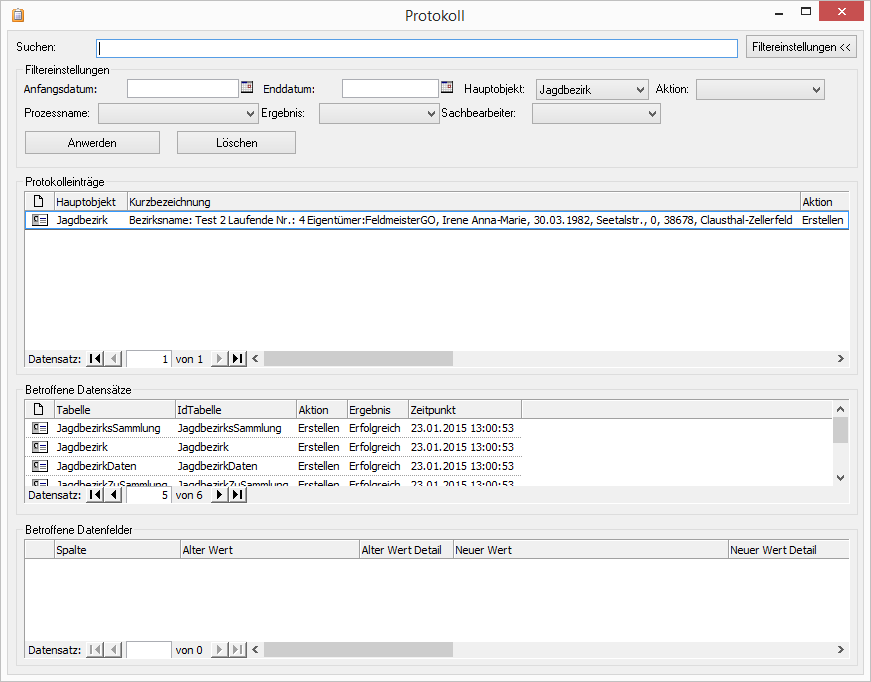Sort by the Kurzbezeichnung column header
The width and height of the screenshot is (871, 682).
point(462,202)
